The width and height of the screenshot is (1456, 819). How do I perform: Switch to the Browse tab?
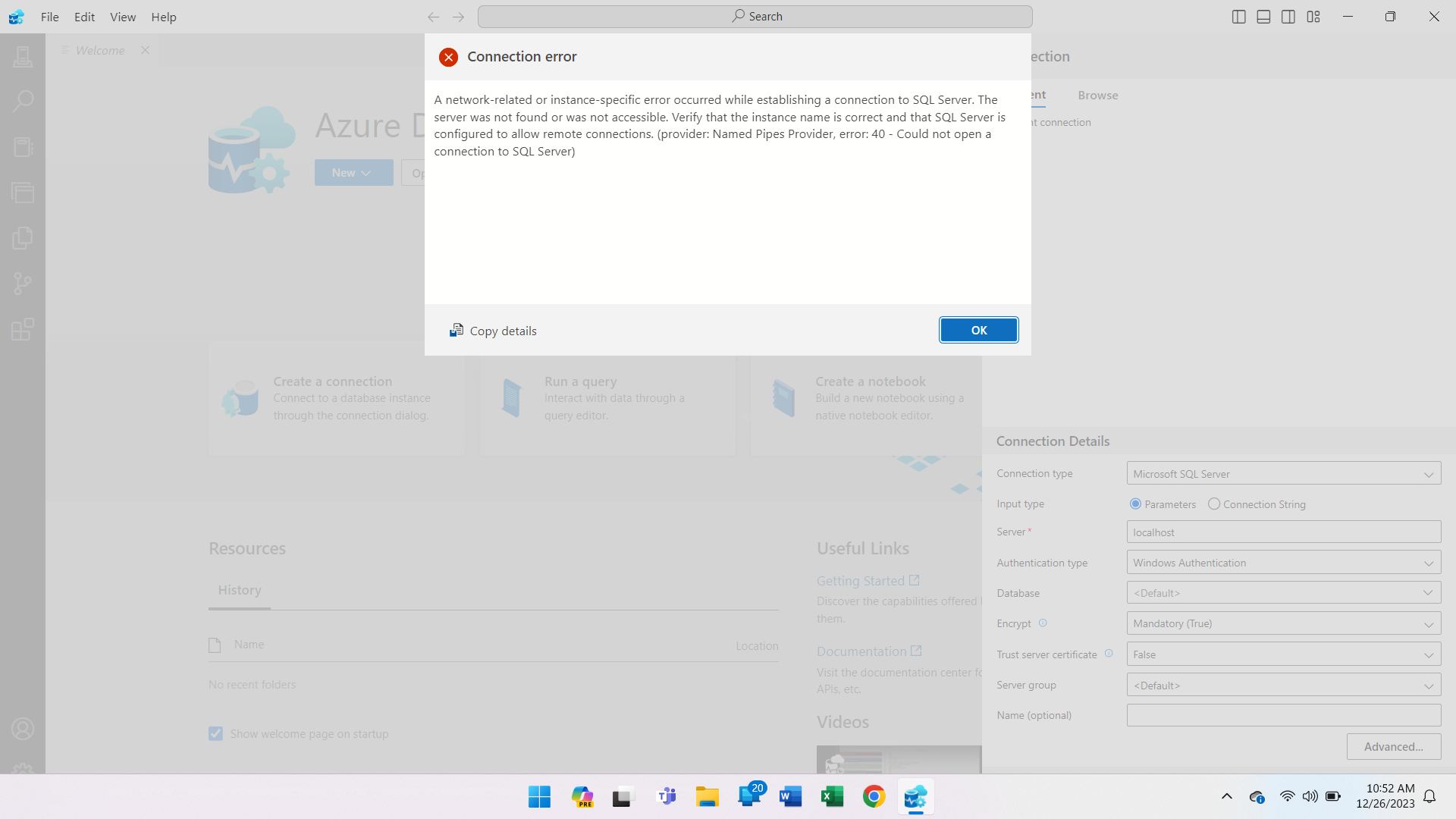click(1098, 95)
